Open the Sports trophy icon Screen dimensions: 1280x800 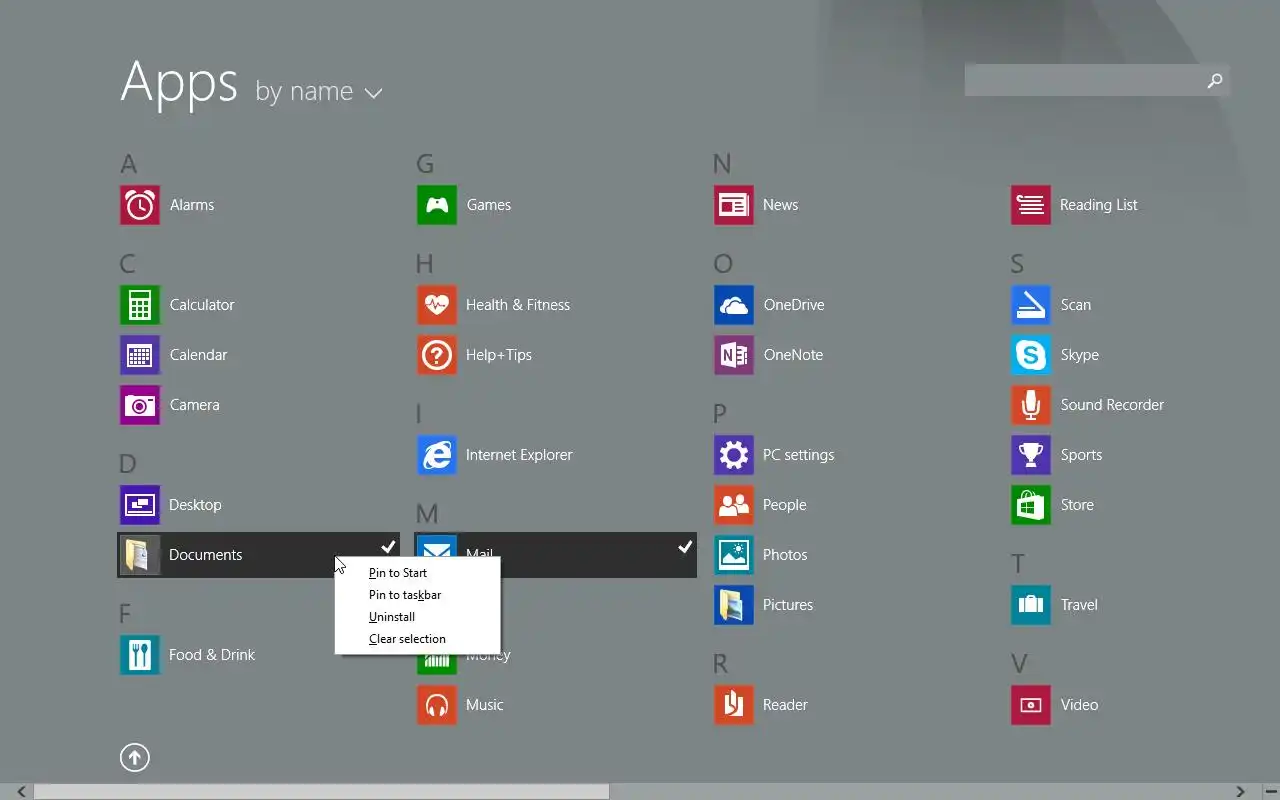[x=1031, y=455]
